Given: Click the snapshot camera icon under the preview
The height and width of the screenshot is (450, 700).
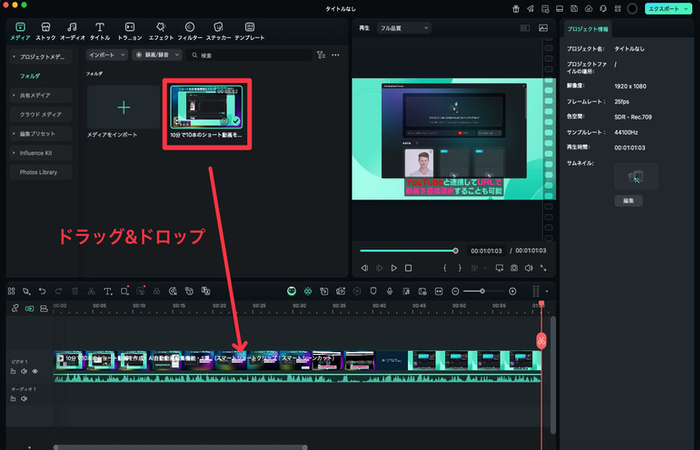Looking at the screenshot, I should [513, 268].
